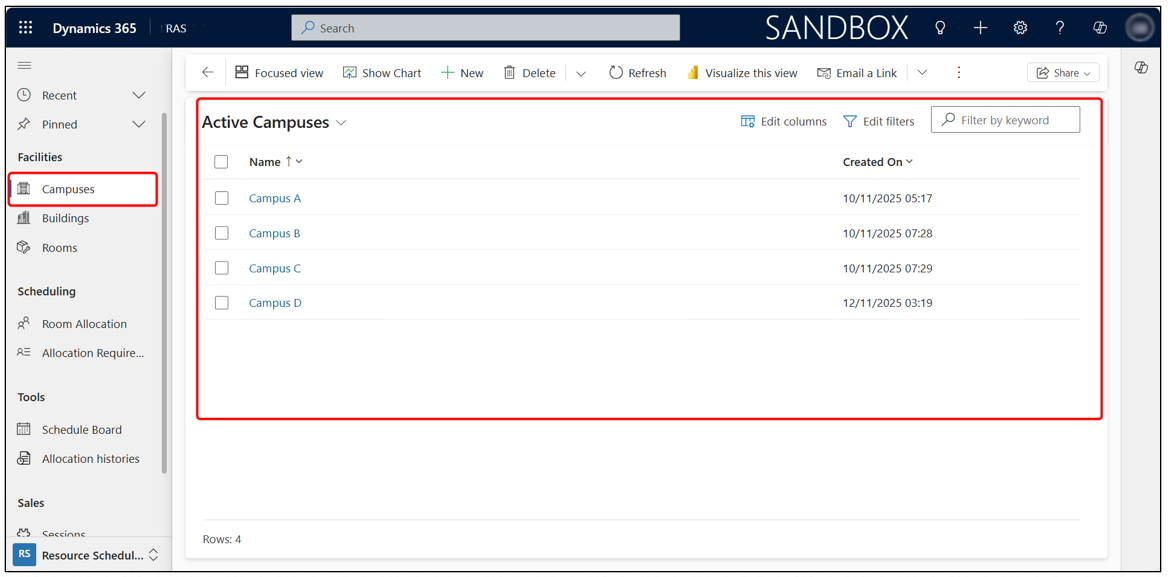Screen dimensions: 1168x577
Task: Open Buildings in the Facilities menu
Action: (65, 218)
